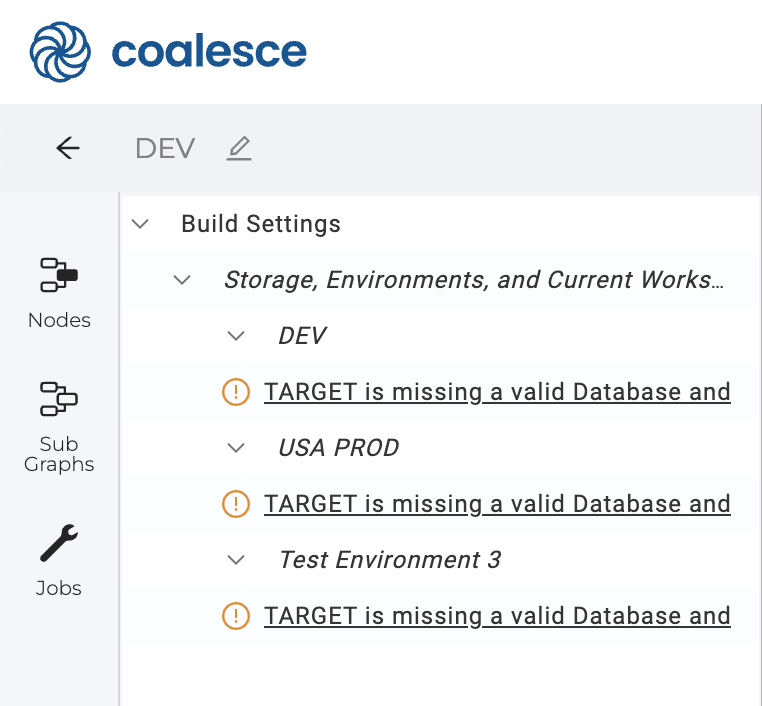Viewport: 762px width, 706px height.
Task: Collapse the Build Settings section
Action: point(141,224)
